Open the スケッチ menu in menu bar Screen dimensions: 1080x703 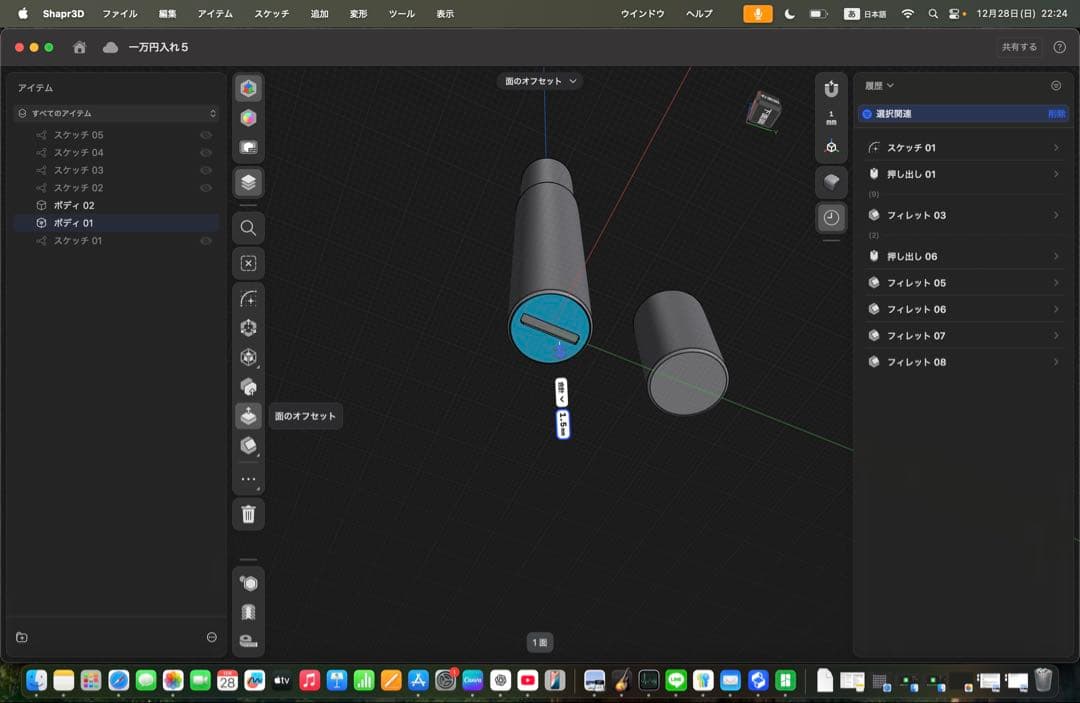point(271,14)
